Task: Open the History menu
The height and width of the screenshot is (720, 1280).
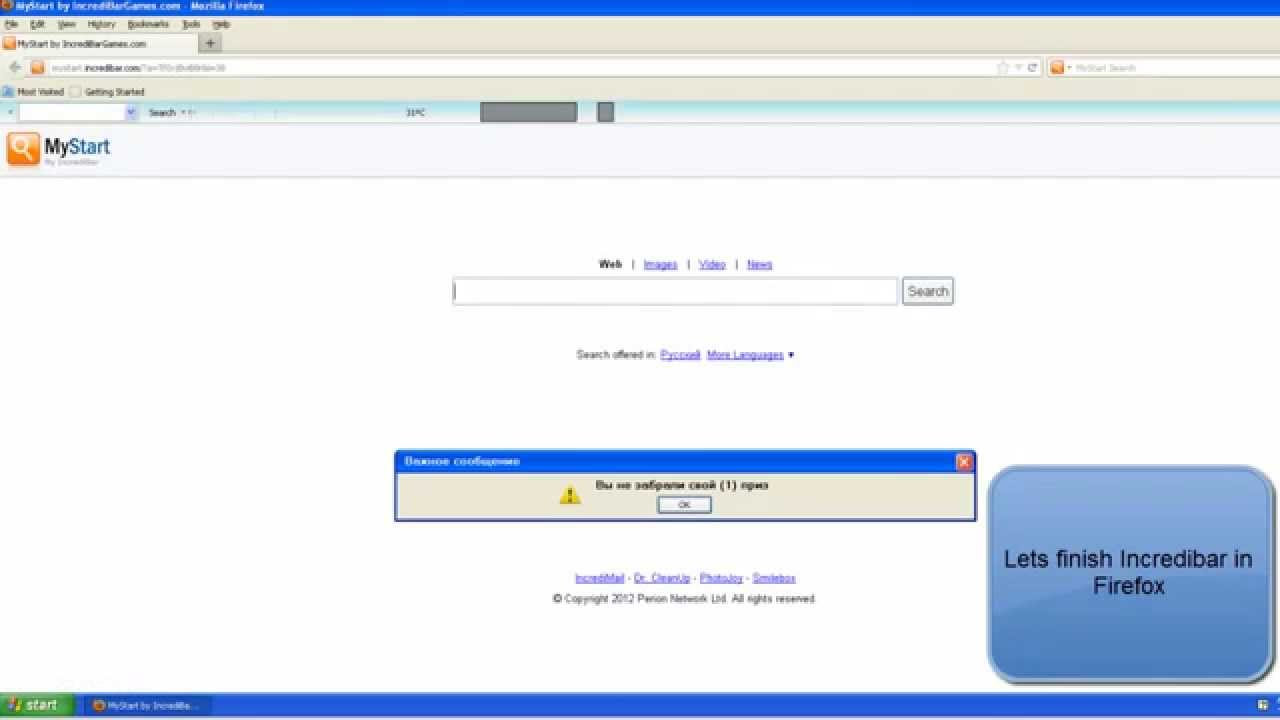Action: pyautogui.click(x=101, y=24)
